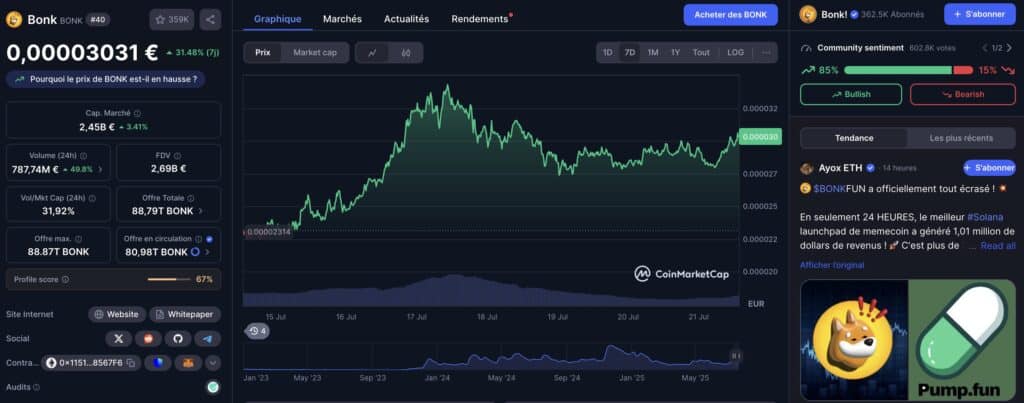The height and width of the screenshot is (403, 1024).
Task: Select Market cap chart mode
Action: (315, 53)
